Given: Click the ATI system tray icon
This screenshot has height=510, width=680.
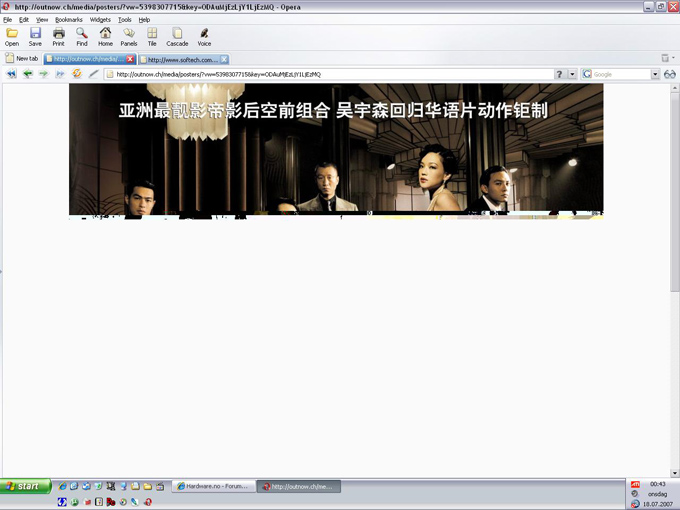Looking at the screenshot, I should 635,484.
